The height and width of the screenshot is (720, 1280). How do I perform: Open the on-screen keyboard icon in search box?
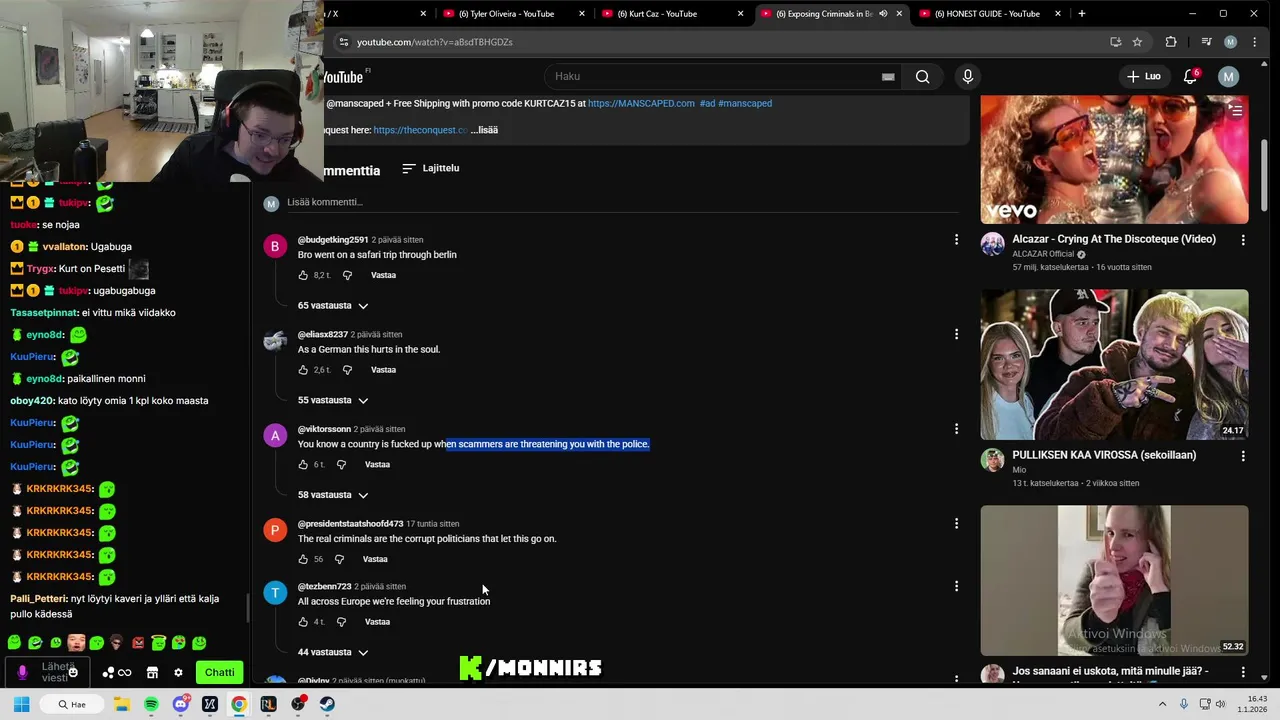tap(888, 77)
